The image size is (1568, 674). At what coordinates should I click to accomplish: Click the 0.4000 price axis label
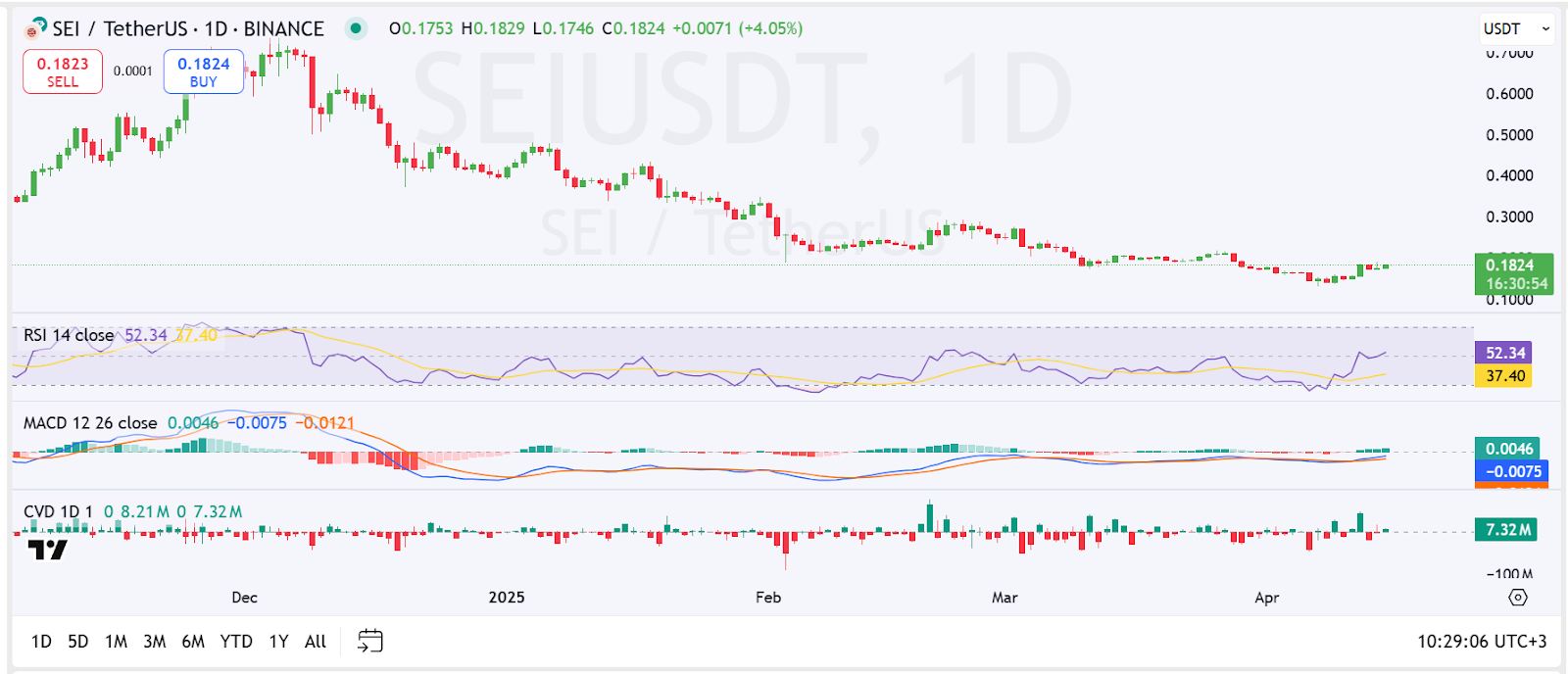[1509, 175]
